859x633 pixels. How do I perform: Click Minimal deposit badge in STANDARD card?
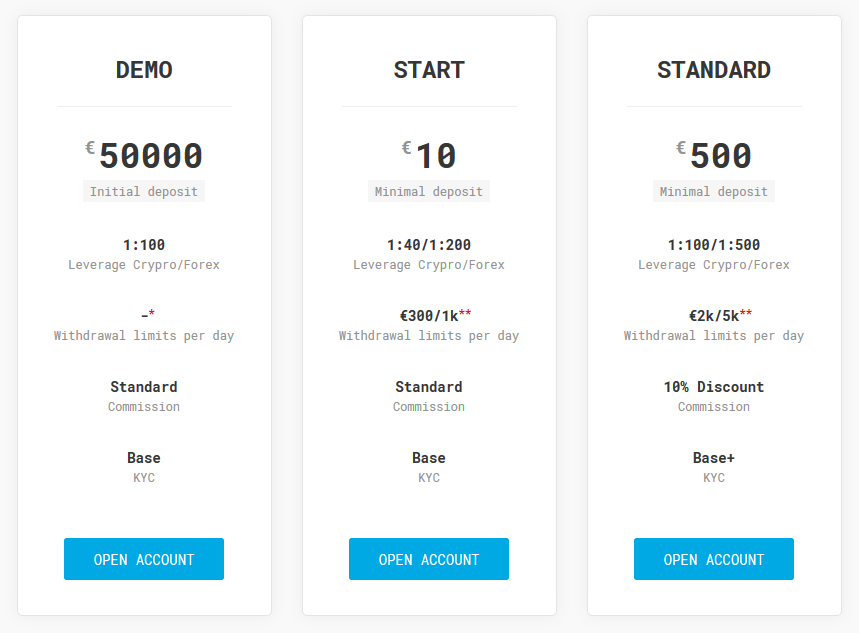point(714,191)
